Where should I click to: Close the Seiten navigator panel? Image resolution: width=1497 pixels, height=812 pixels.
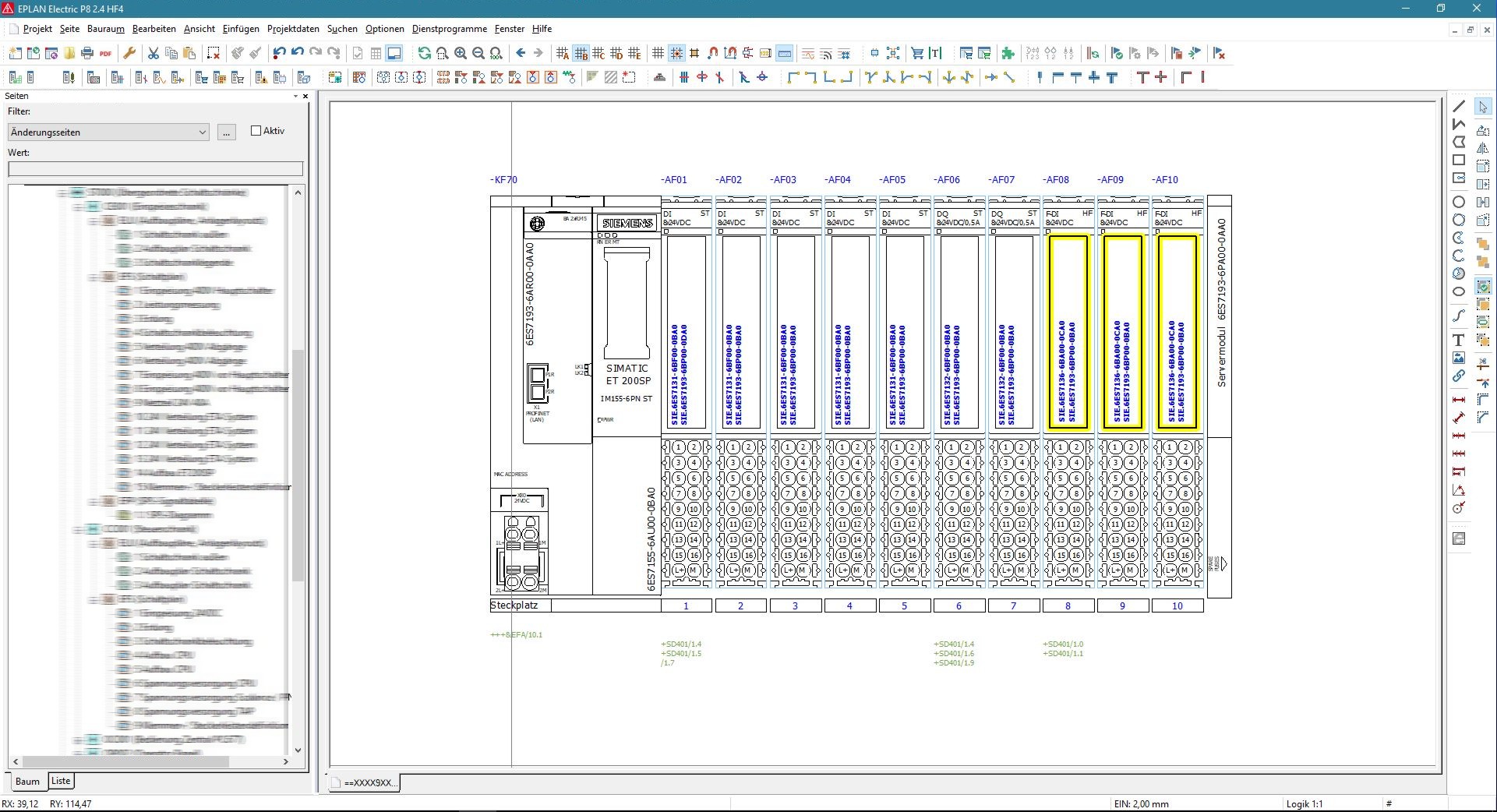point(305,96)
